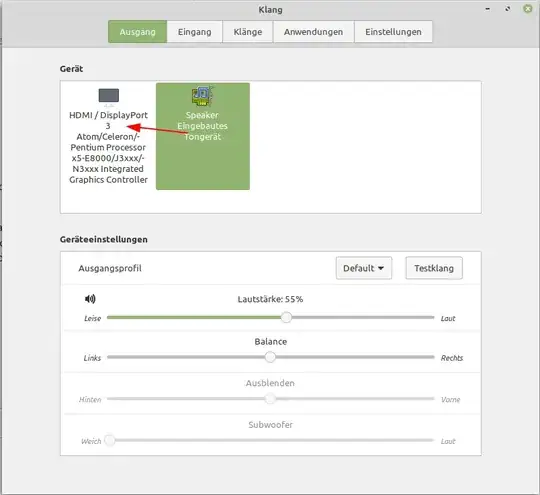
Task: Play the Testklang sound
Action: click(x=434, y=268)
